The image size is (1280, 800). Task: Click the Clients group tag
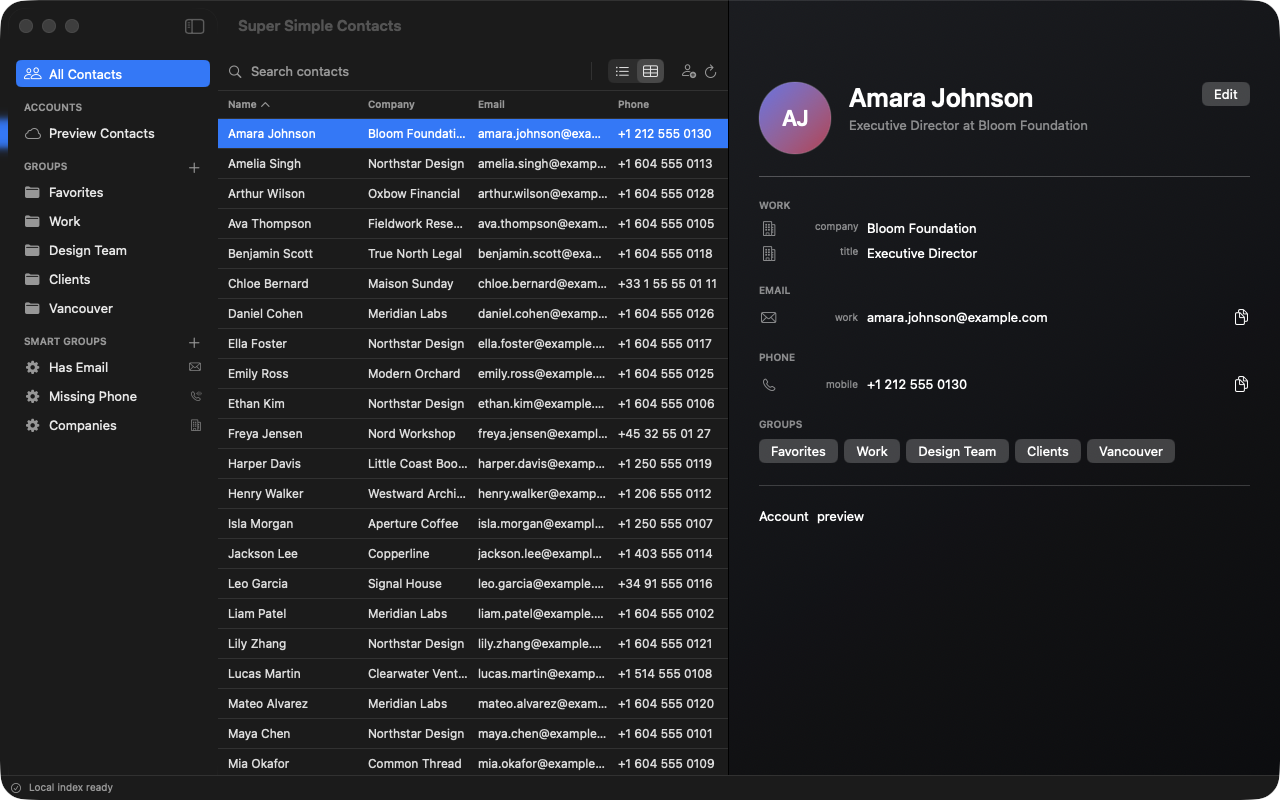click(x=1048, y=451)
